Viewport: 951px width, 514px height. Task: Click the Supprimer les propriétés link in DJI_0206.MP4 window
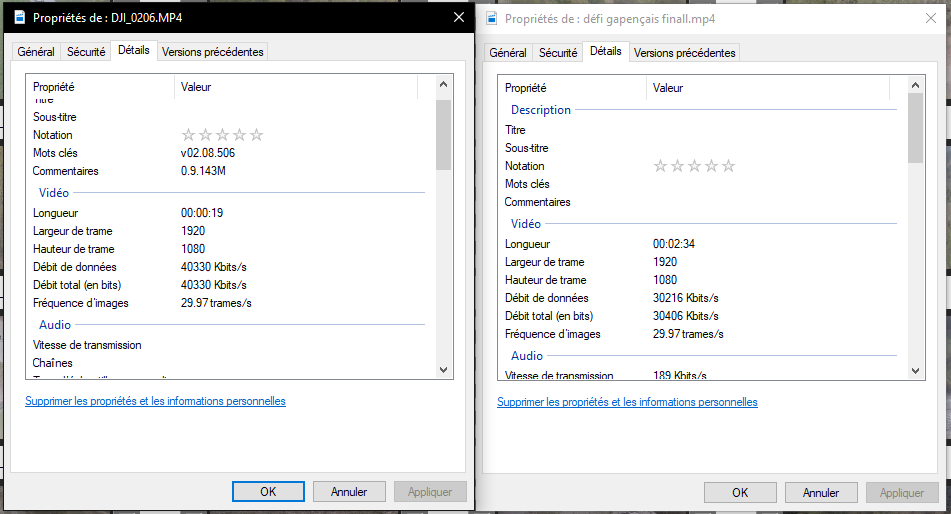[155, 401]
